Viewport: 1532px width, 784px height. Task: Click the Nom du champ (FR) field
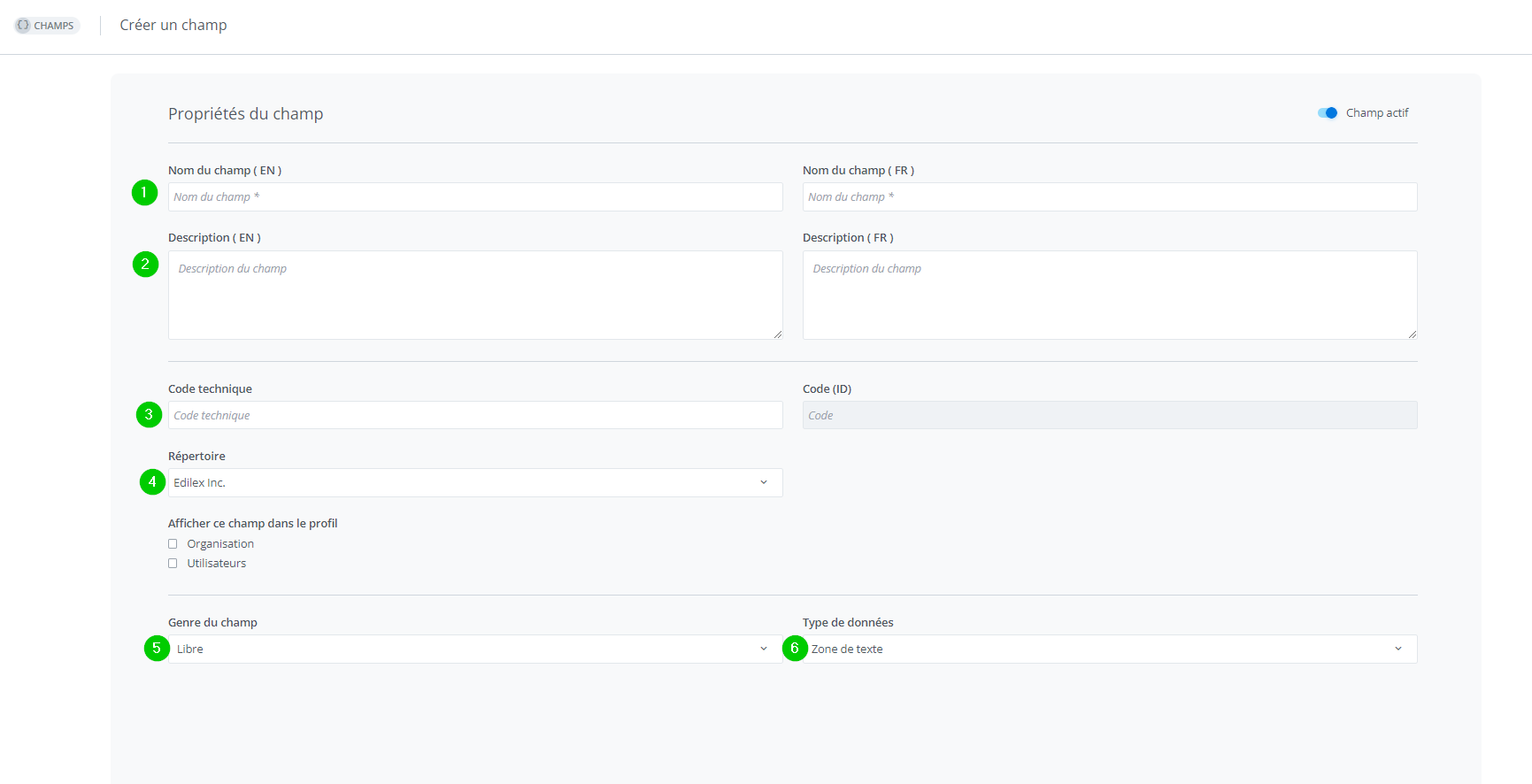click(x=1109, y=197)
